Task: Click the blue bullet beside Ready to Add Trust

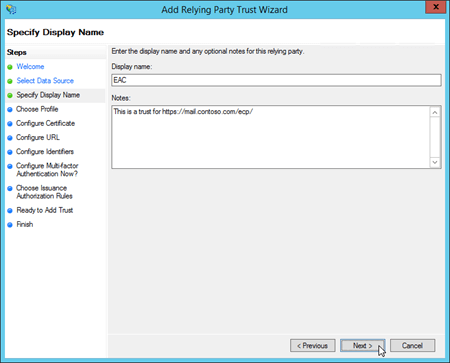Action: (10, 211)
